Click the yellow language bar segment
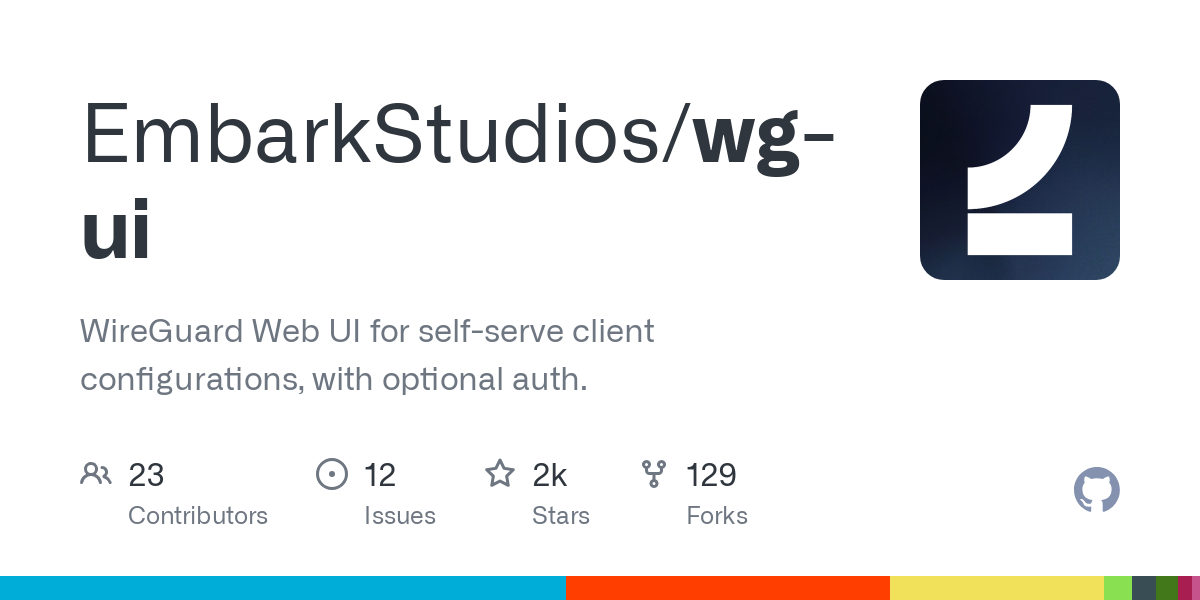 point(996,588)
